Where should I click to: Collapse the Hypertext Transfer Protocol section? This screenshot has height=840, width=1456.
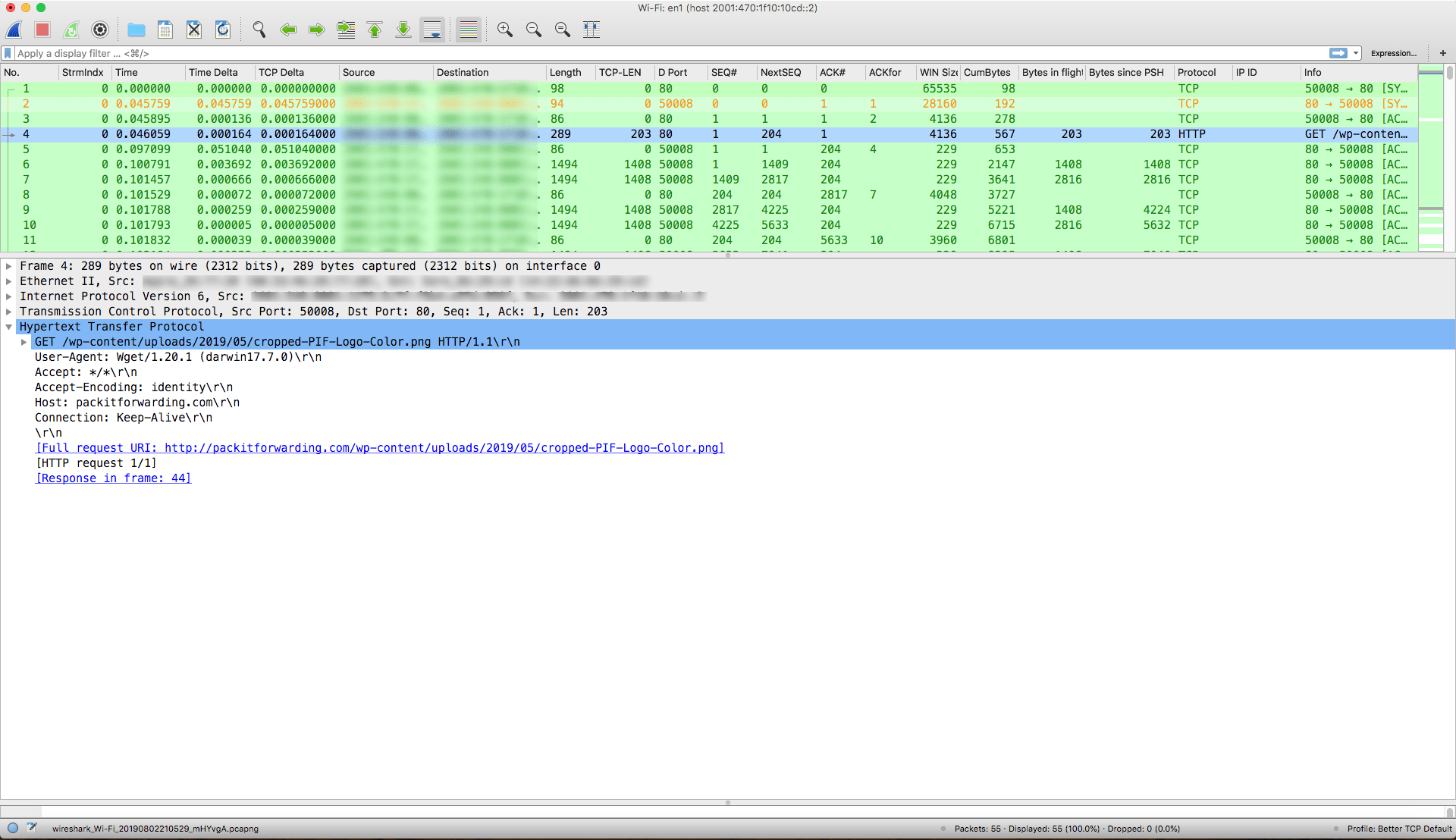(9, 327)
